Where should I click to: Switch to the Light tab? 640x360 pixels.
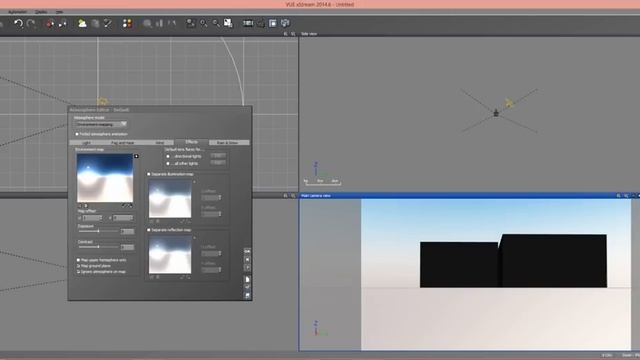pyautogui.click(x=86, y=143)
